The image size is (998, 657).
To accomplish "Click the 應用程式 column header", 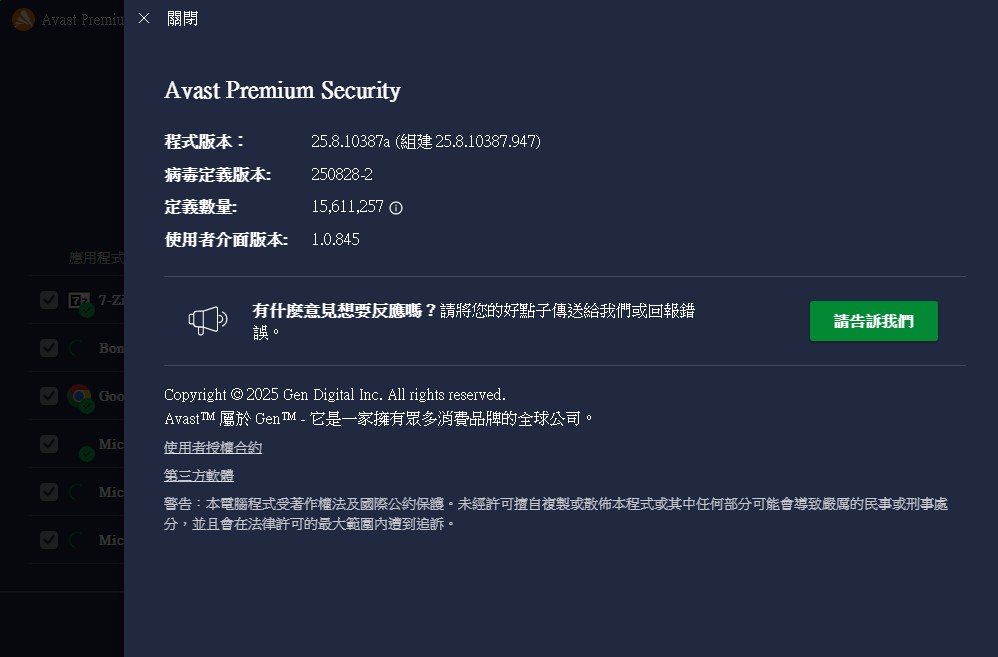I will click(x=96, y=258).
